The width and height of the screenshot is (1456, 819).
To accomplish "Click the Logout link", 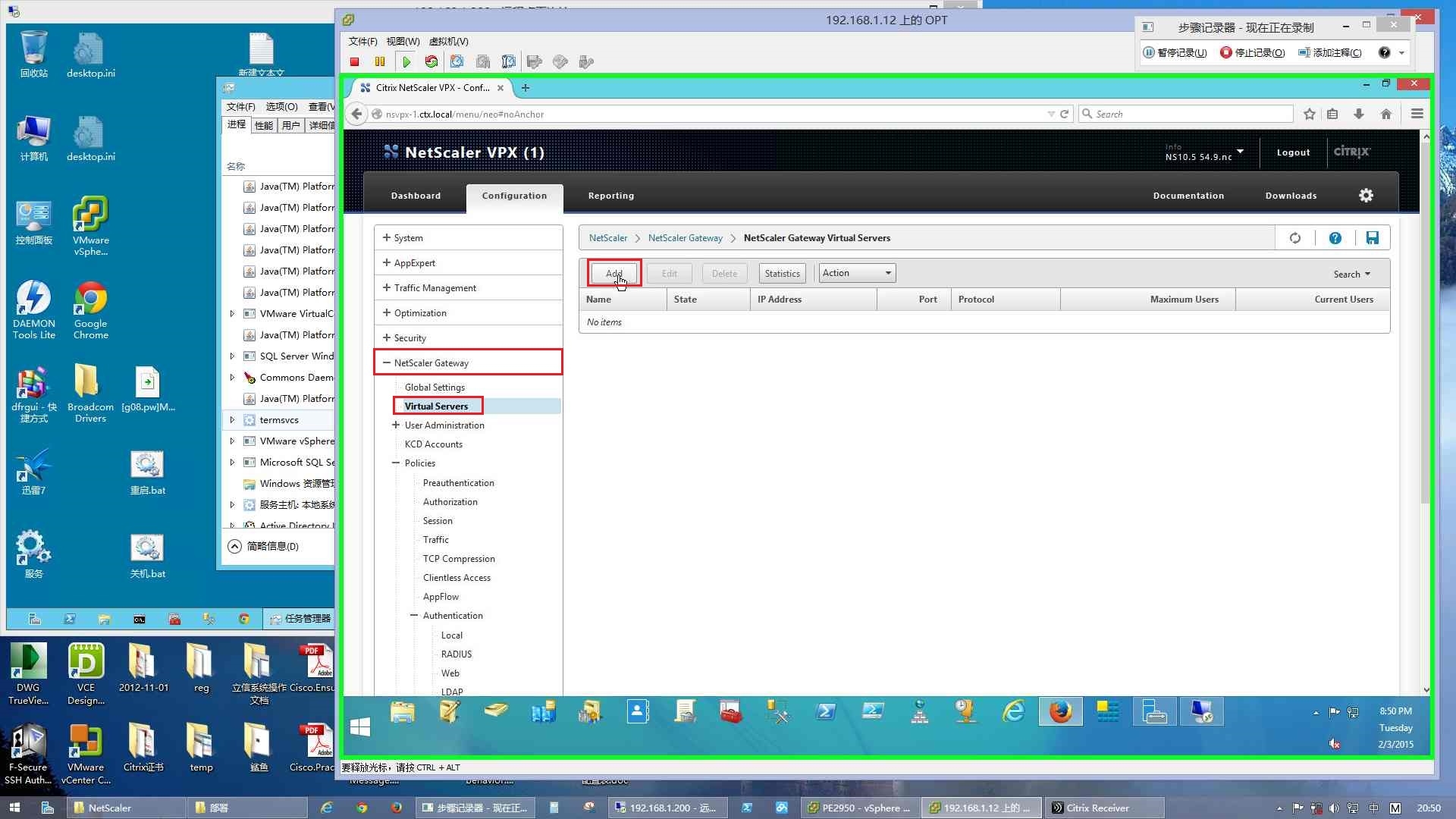I will pos(1293,152).
